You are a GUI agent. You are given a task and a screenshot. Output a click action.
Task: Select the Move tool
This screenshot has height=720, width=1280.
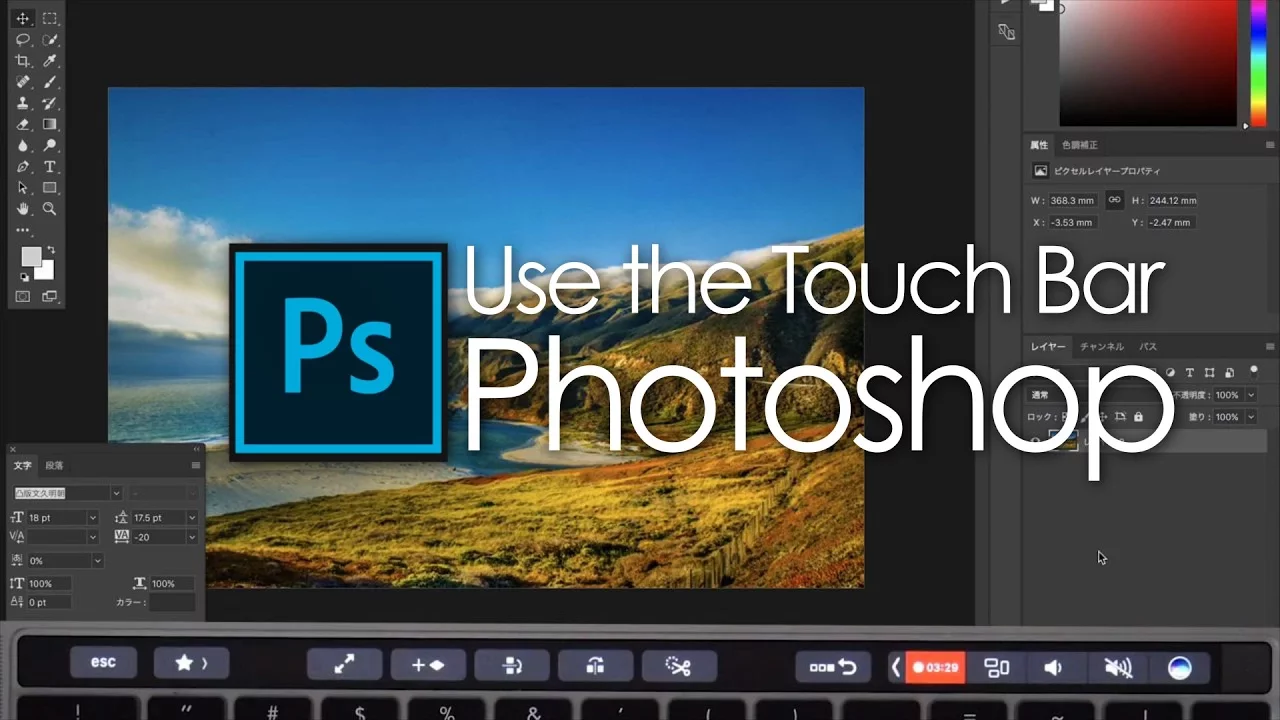(23, 19)
